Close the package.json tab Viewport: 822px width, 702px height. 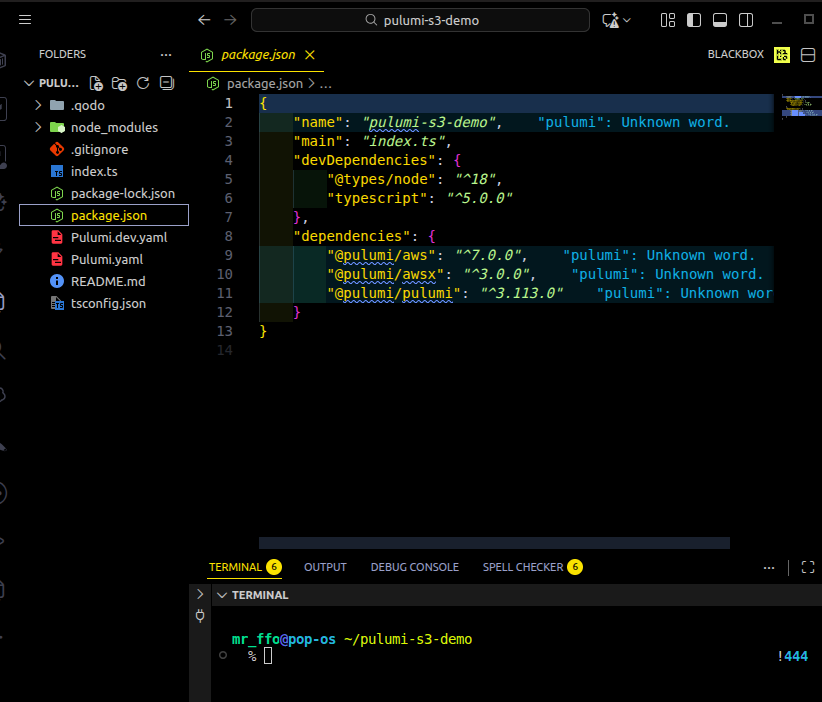coord(310,55)
